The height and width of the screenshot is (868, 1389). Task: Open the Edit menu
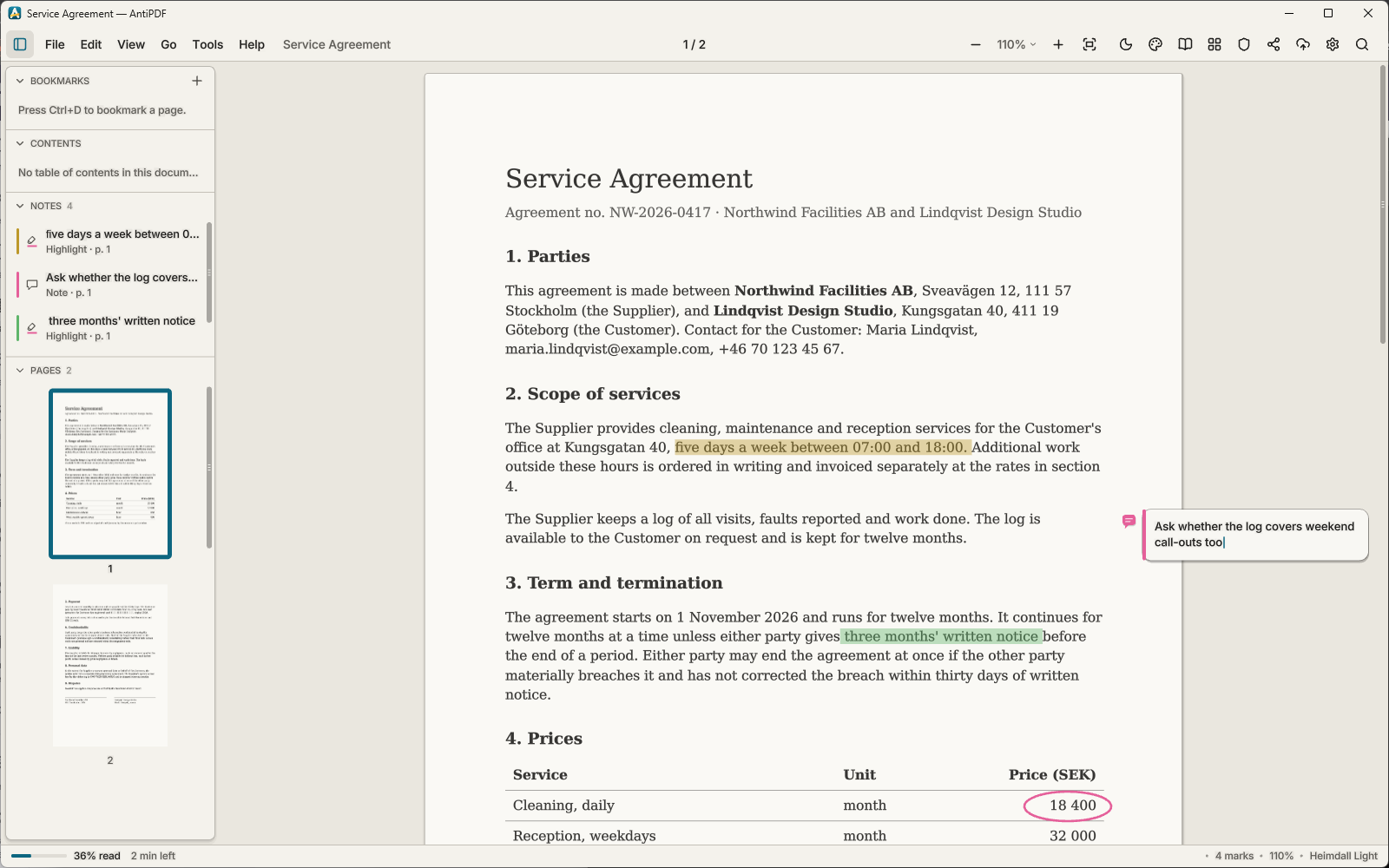[x=91, y=44]
